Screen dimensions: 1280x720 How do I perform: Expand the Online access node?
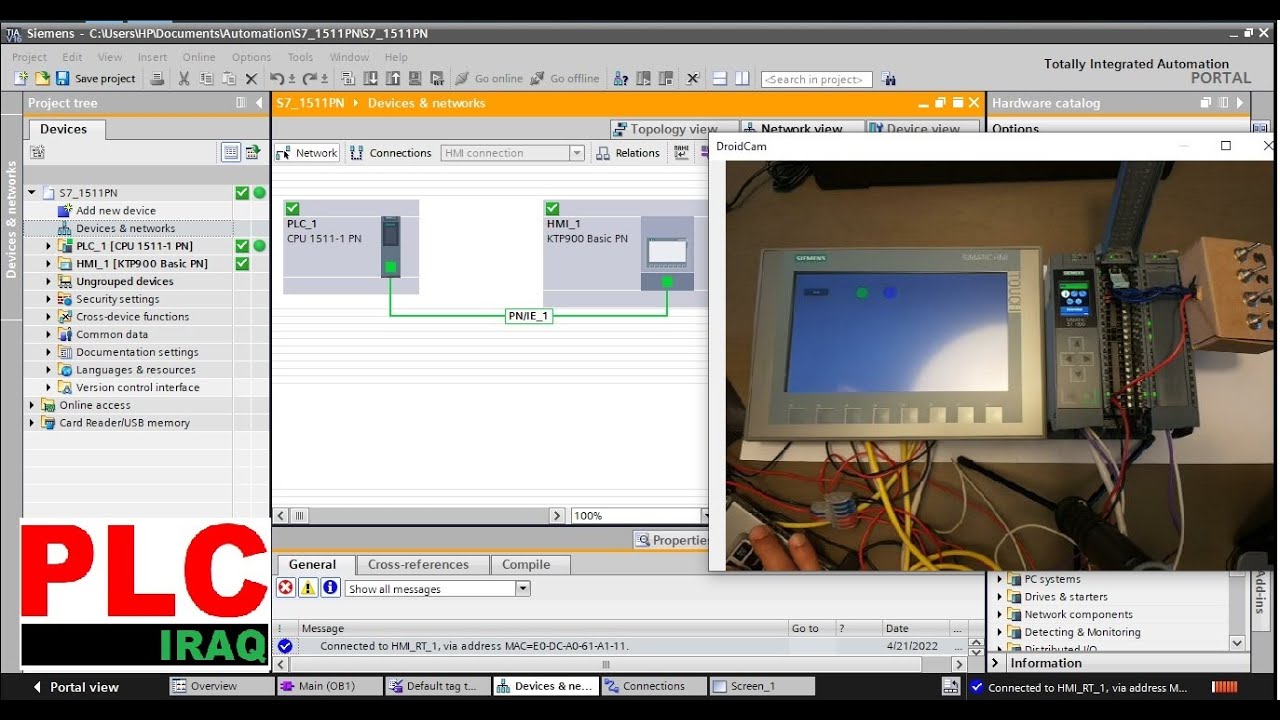[32, 405]
